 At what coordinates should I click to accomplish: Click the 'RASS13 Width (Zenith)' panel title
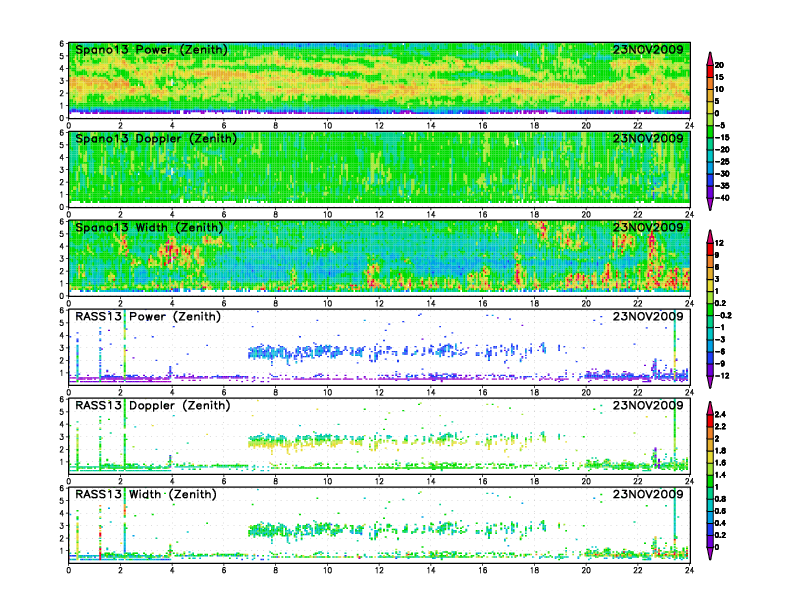click(x=145, y=494)
